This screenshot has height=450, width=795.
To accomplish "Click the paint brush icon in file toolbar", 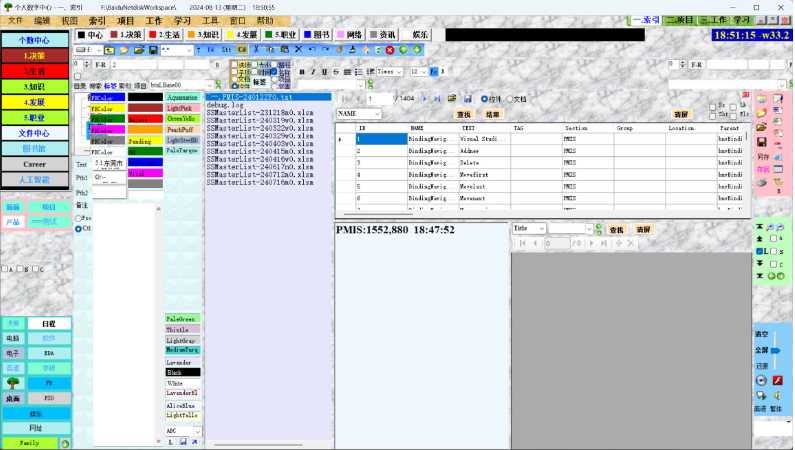I will click(339, 50).
